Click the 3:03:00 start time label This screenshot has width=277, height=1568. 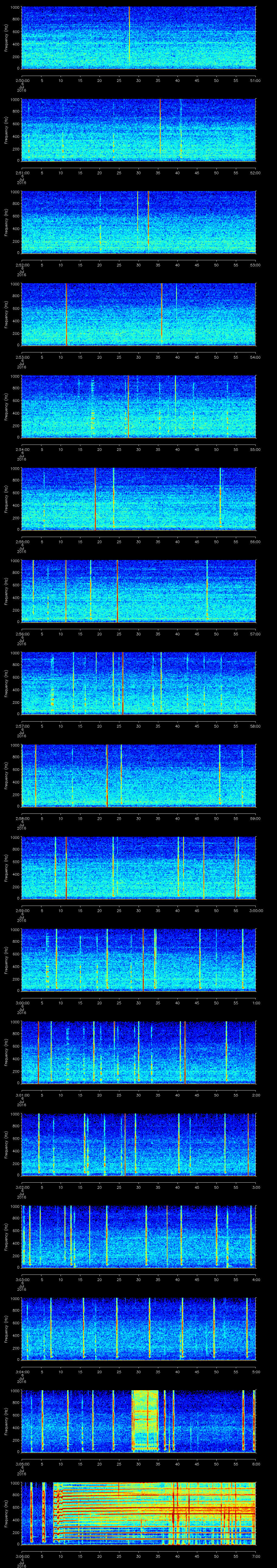pos(22,1279)
